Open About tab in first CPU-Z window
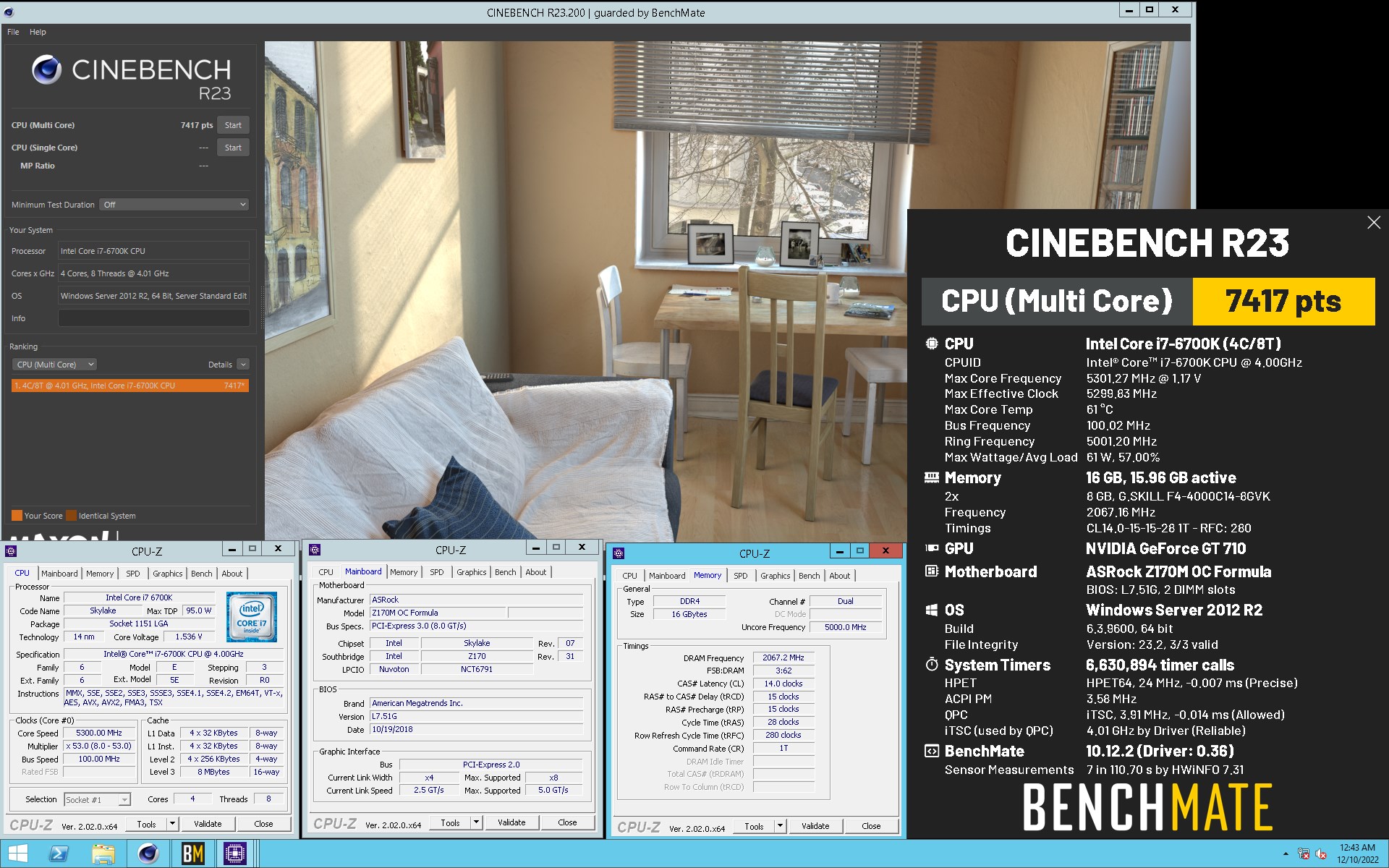 (231, 574)
